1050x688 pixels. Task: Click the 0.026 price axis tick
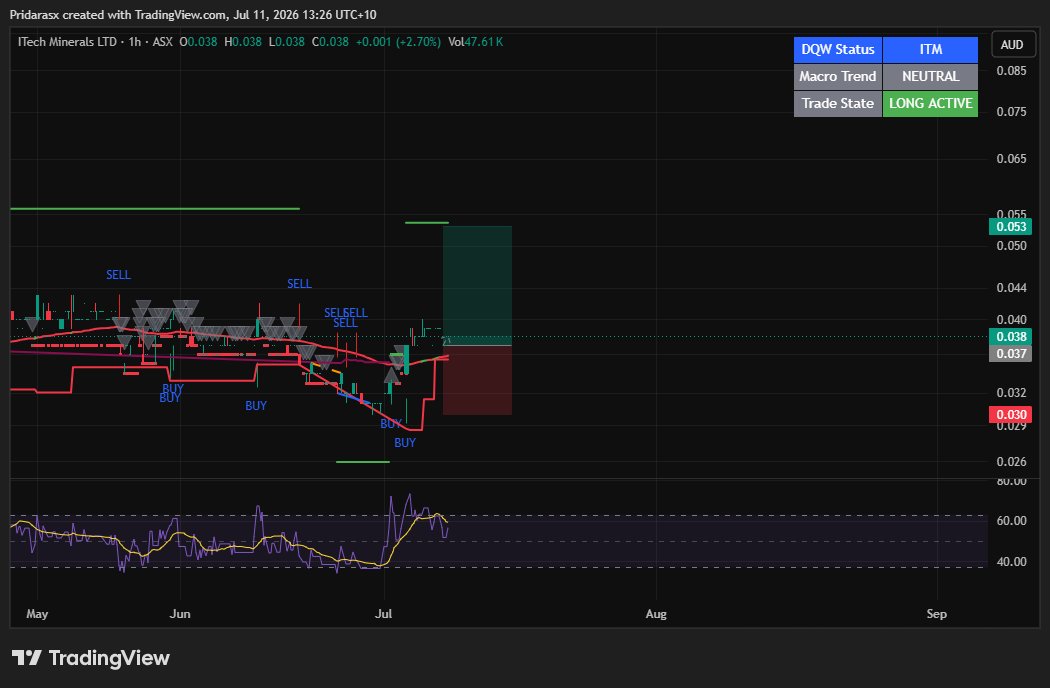tap(1011, 462)
